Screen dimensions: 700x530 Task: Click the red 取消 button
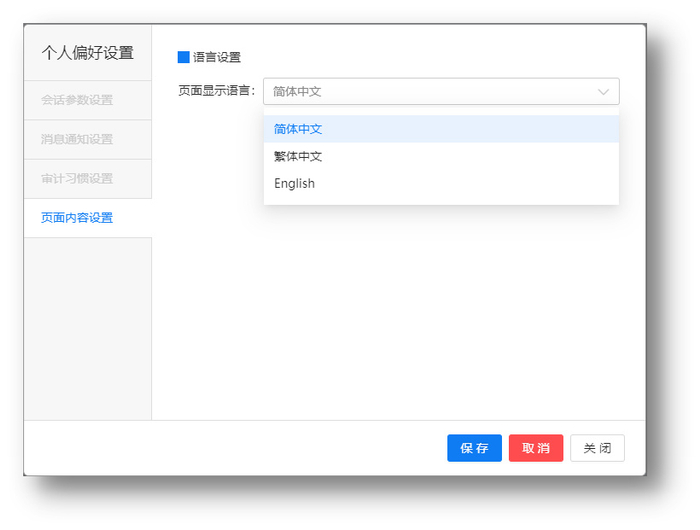tap(536, 448)
